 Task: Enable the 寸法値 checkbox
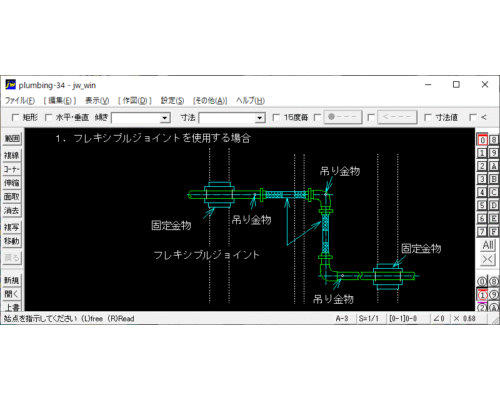click(x=428, y=118)
